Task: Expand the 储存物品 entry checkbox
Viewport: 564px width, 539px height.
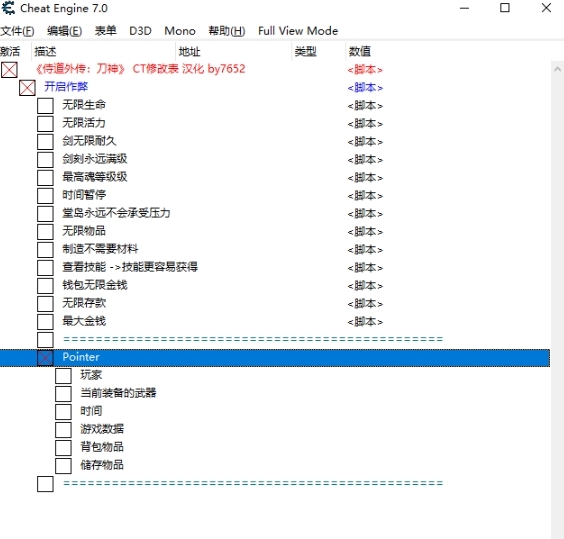Action: [63, 466]
